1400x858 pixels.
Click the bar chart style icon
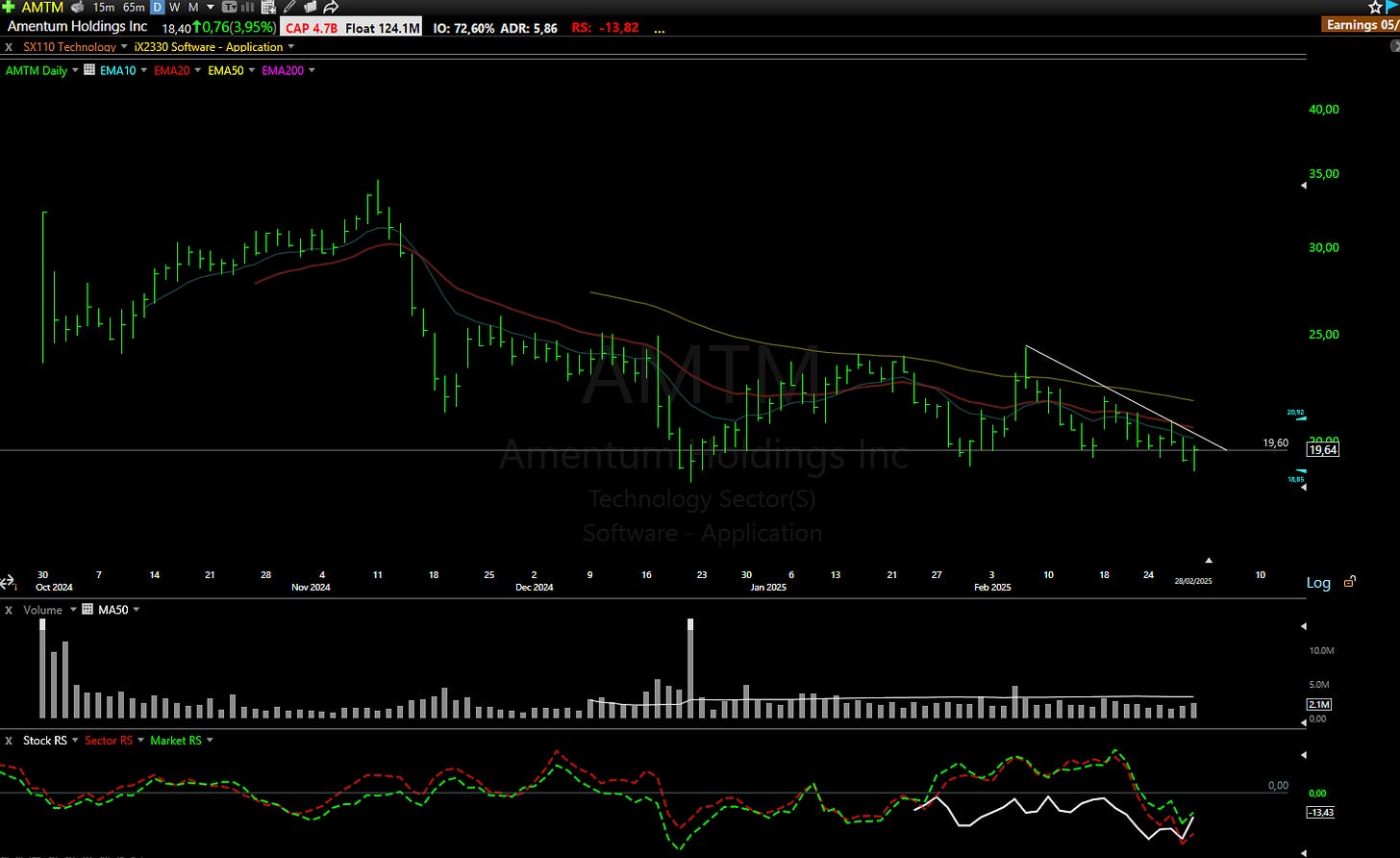click(248, 8)
